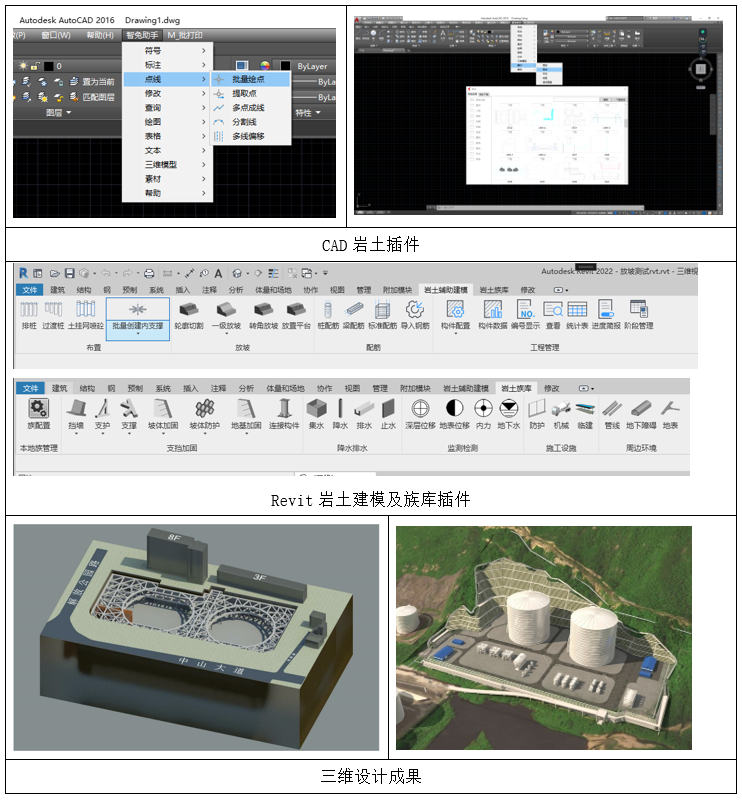
Task: Select the 编号显示 tool
Action: (x=525, y=315)
